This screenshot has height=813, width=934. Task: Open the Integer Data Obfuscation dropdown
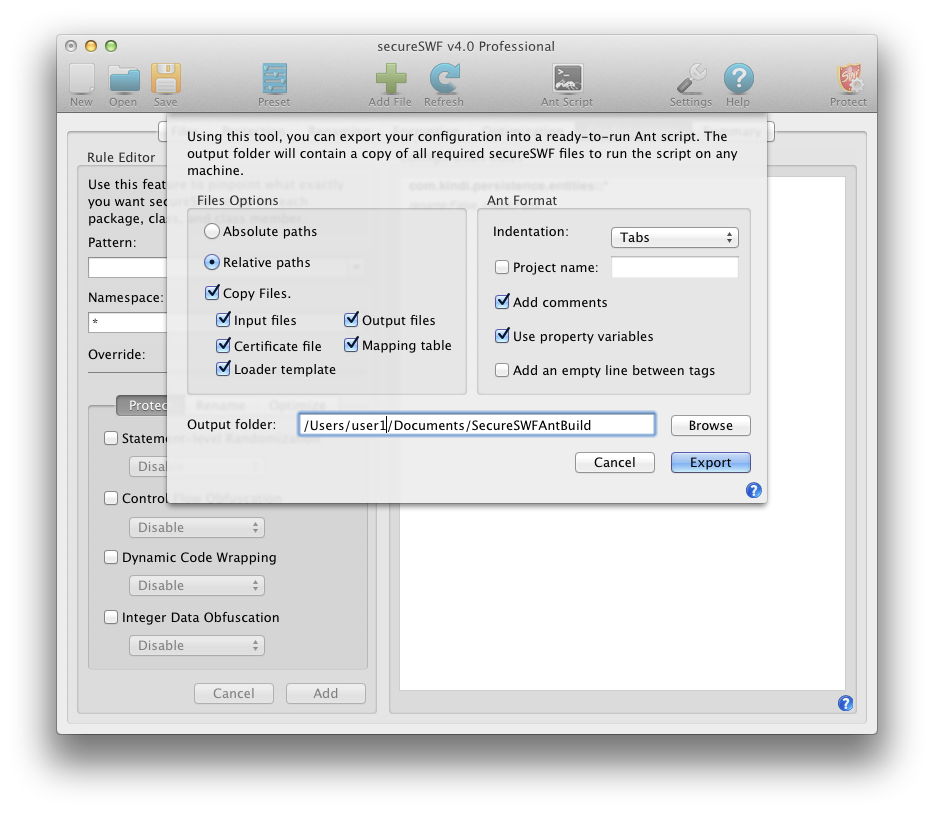[196, 646]
